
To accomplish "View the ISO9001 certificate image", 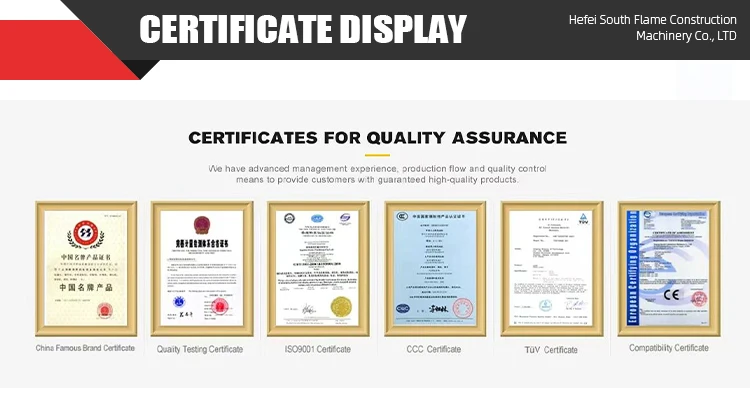I will 318,268.
